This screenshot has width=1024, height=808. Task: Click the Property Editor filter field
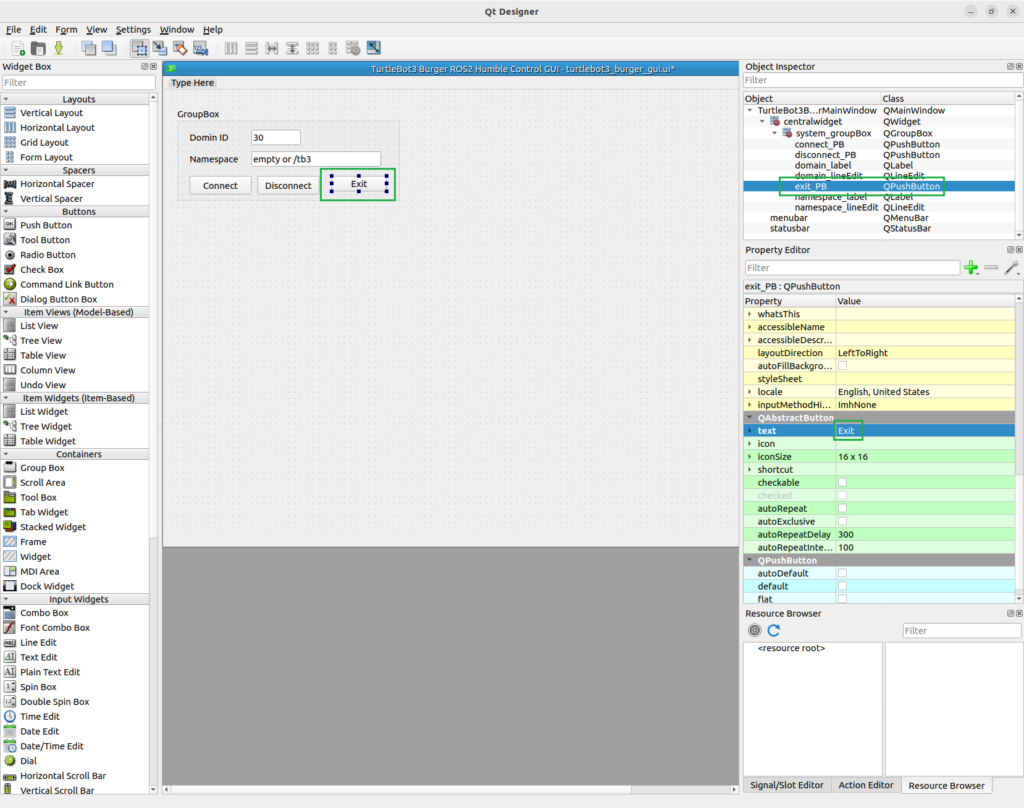852,268
